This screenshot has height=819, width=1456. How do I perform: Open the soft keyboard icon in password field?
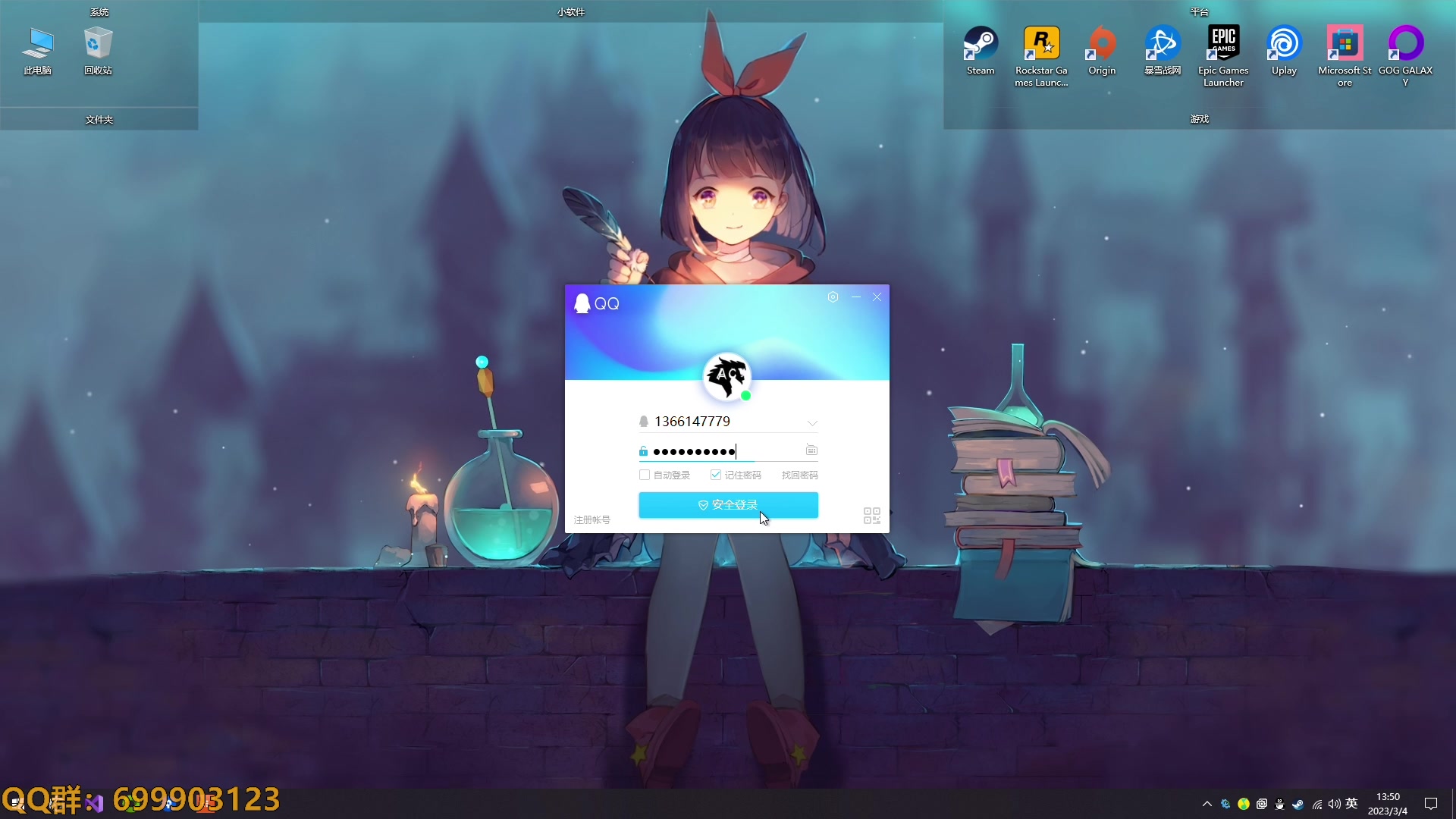(811, 450)
